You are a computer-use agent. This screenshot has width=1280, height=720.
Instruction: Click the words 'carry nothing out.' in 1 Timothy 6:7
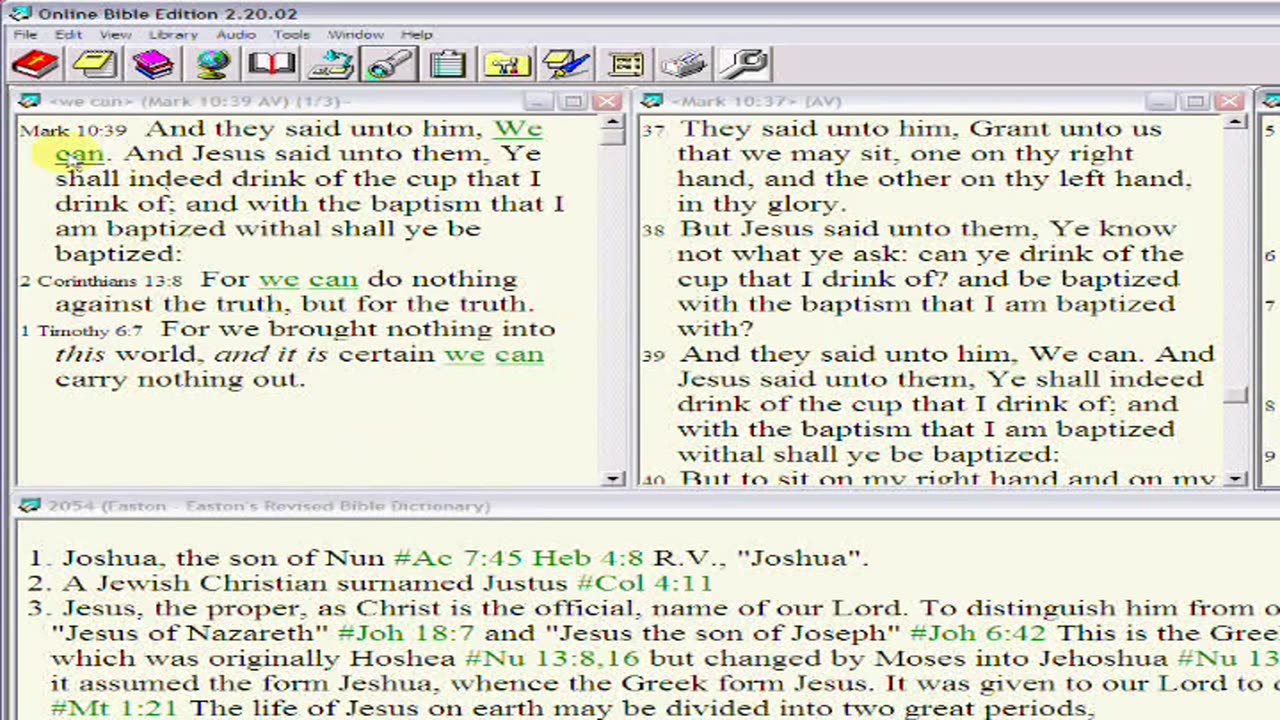180,379
